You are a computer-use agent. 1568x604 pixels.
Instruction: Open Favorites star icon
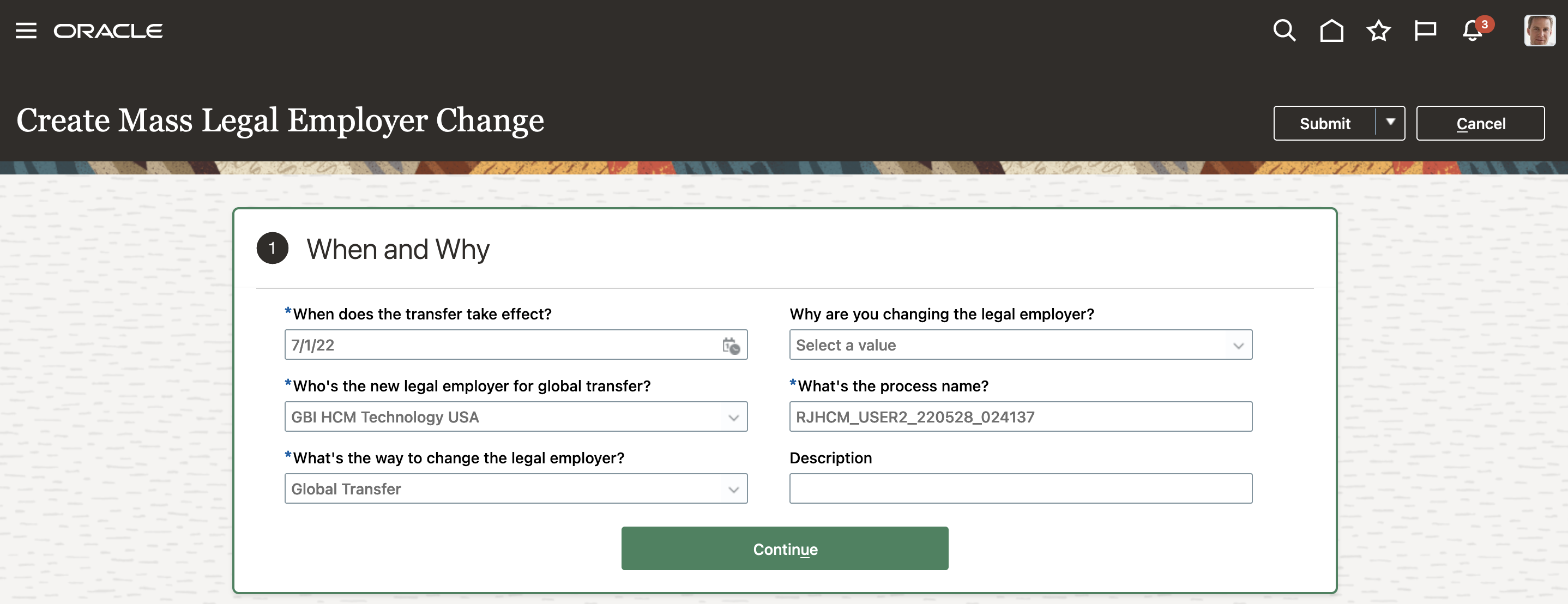tap(1378, 31)
